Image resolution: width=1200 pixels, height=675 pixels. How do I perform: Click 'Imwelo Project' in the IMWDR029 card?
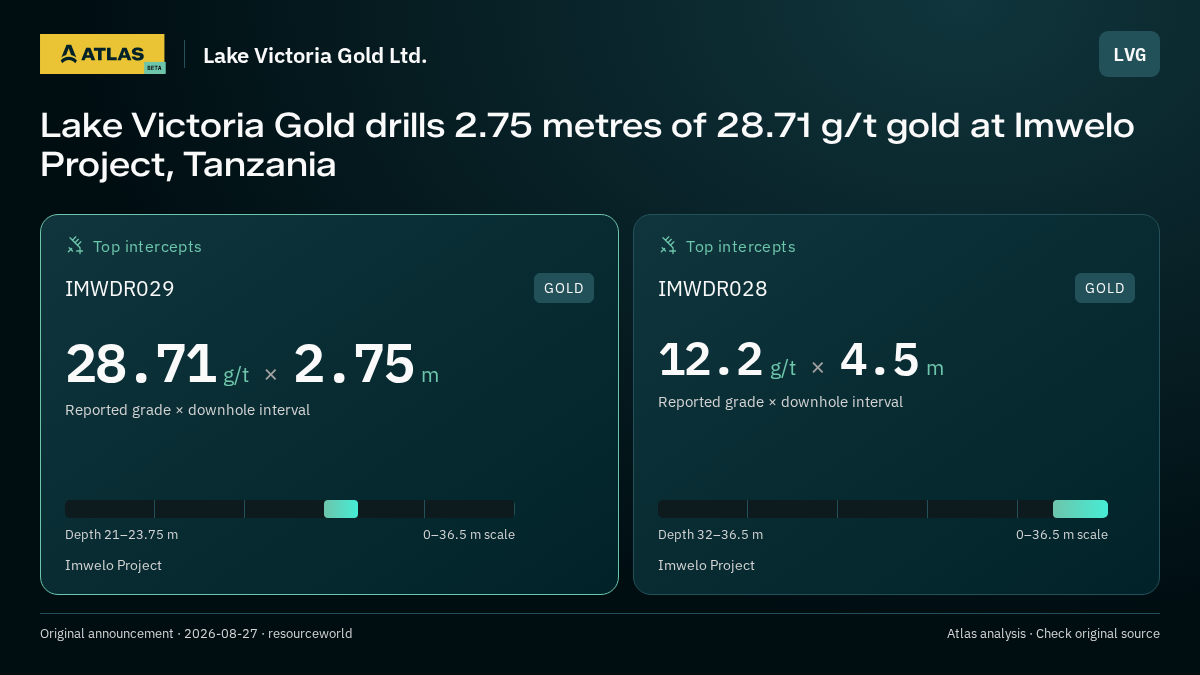[x=113, y=566]
